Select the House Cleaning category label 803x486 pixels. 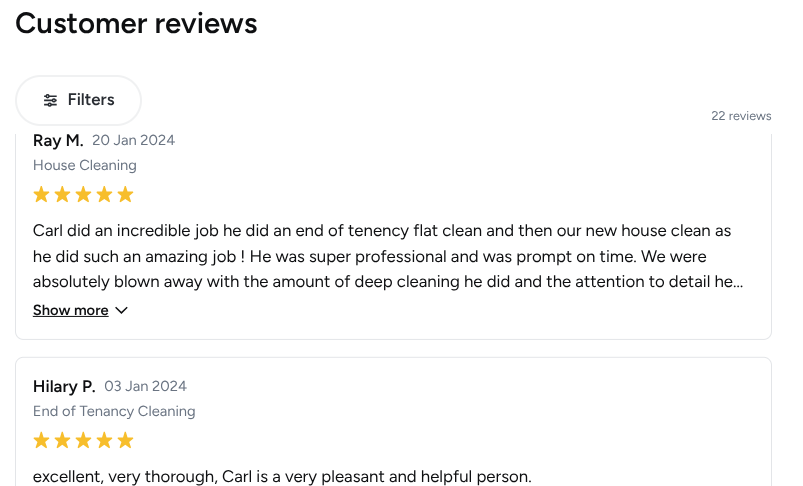[x=85, y=165]
